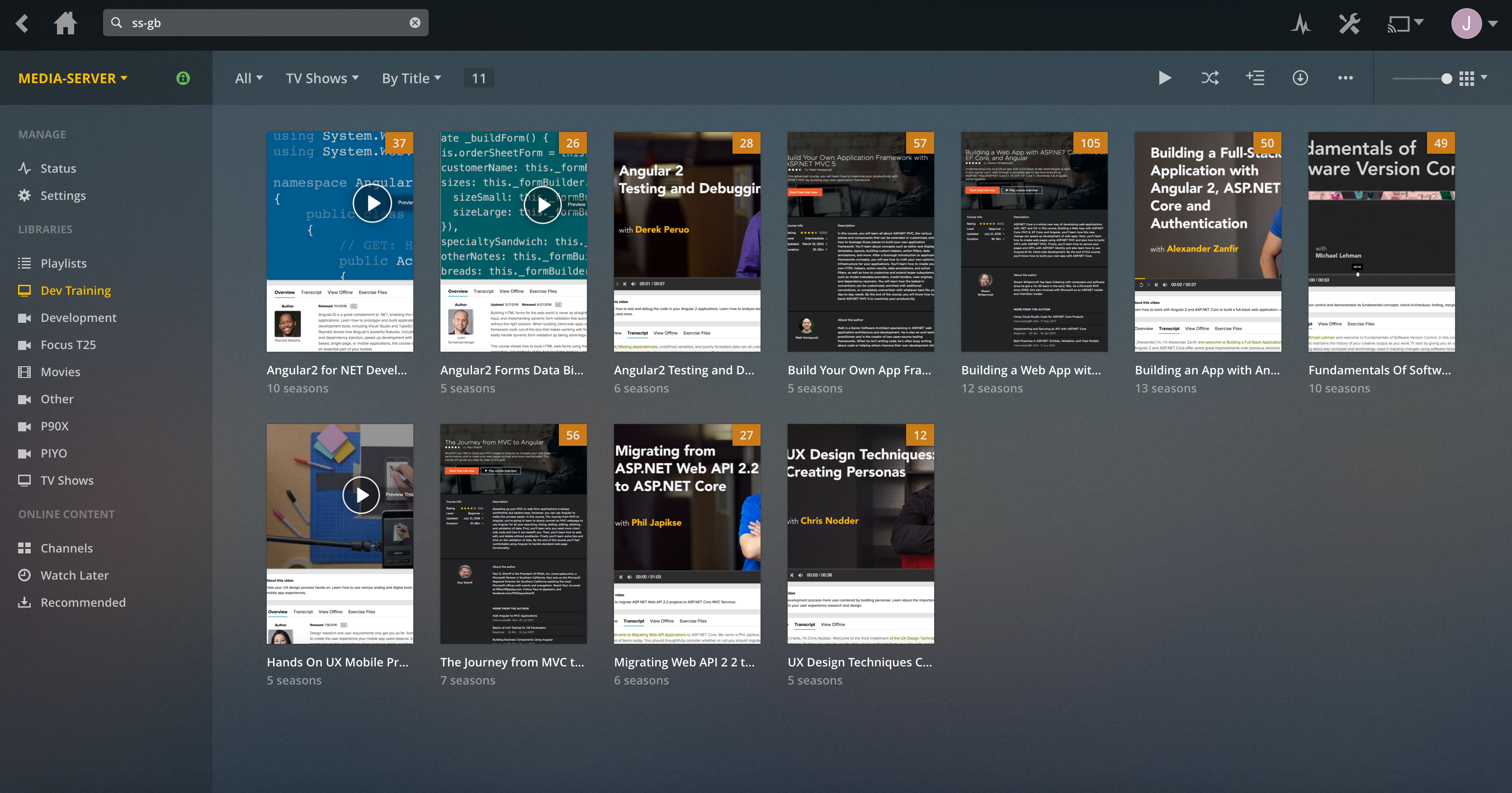Click the home icon in the top bar
Viewport: 1512px width, 793px height.
click(65, 24)
